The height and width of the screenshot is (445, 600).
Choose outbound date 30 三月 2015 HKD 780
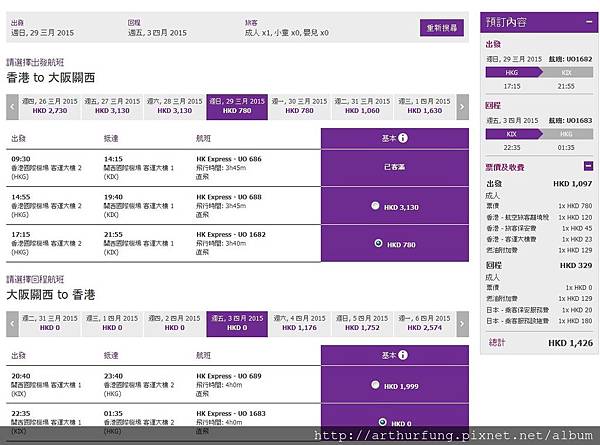pos(299,107)
